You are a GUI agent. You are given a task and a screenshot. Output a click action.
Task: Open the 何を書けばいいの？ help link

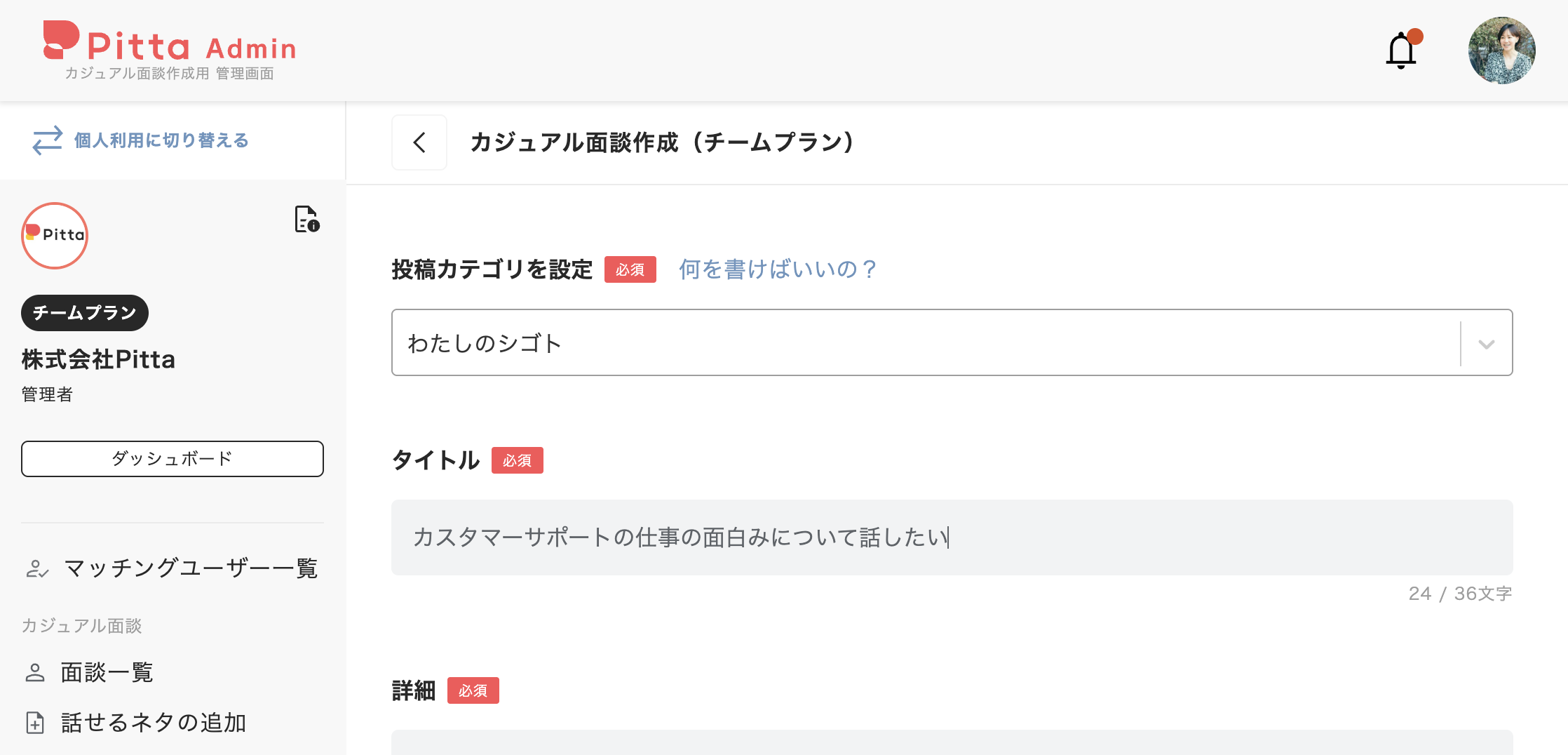click(777, 269)
